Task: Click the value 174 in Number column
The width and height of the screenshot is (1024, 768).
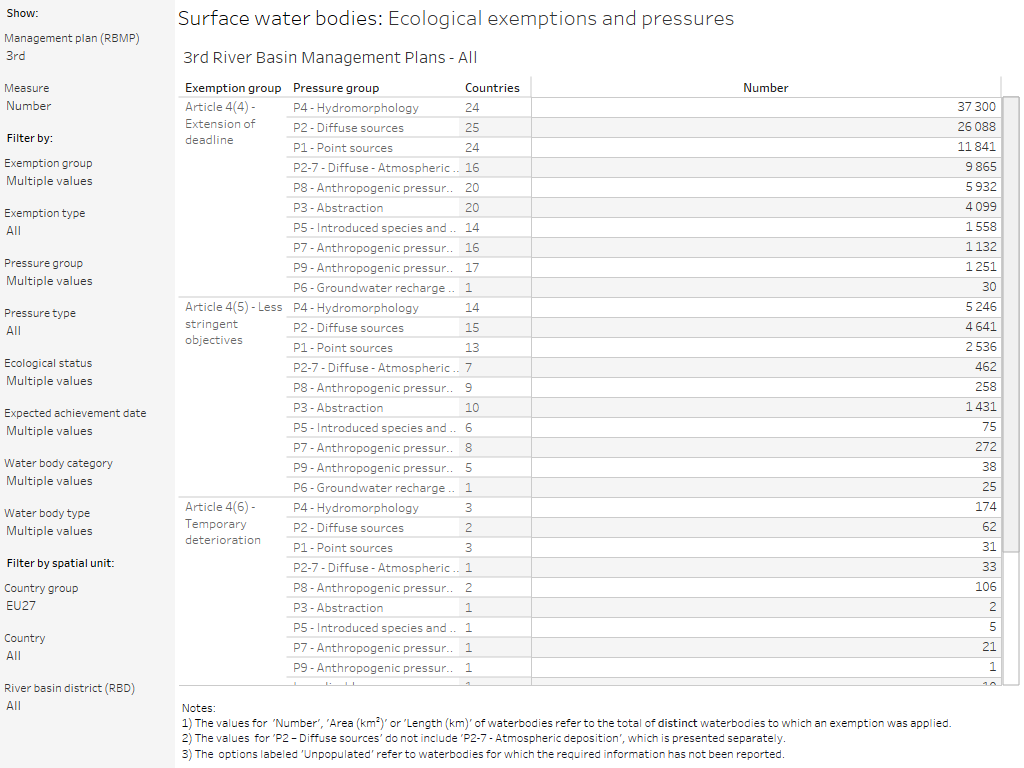Action: [x=985, y=507]
